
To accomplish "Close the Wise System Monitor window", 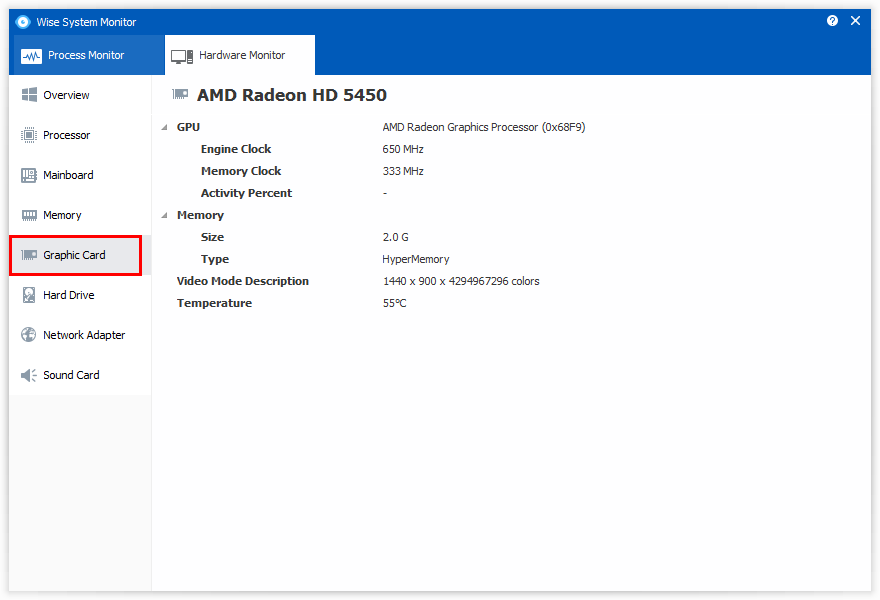I will (x=855, y=21).
